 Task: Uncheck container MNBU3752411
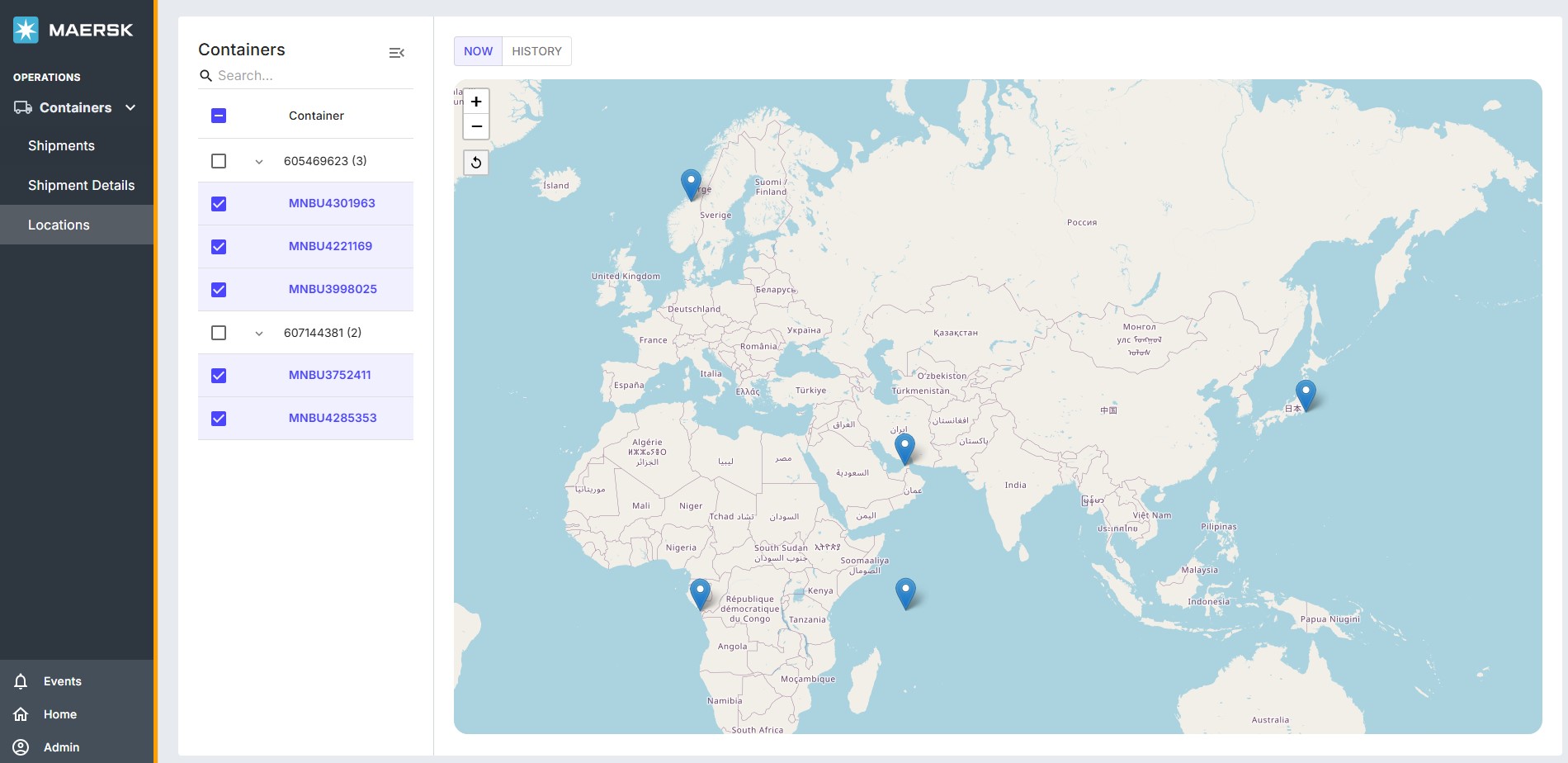219,376
